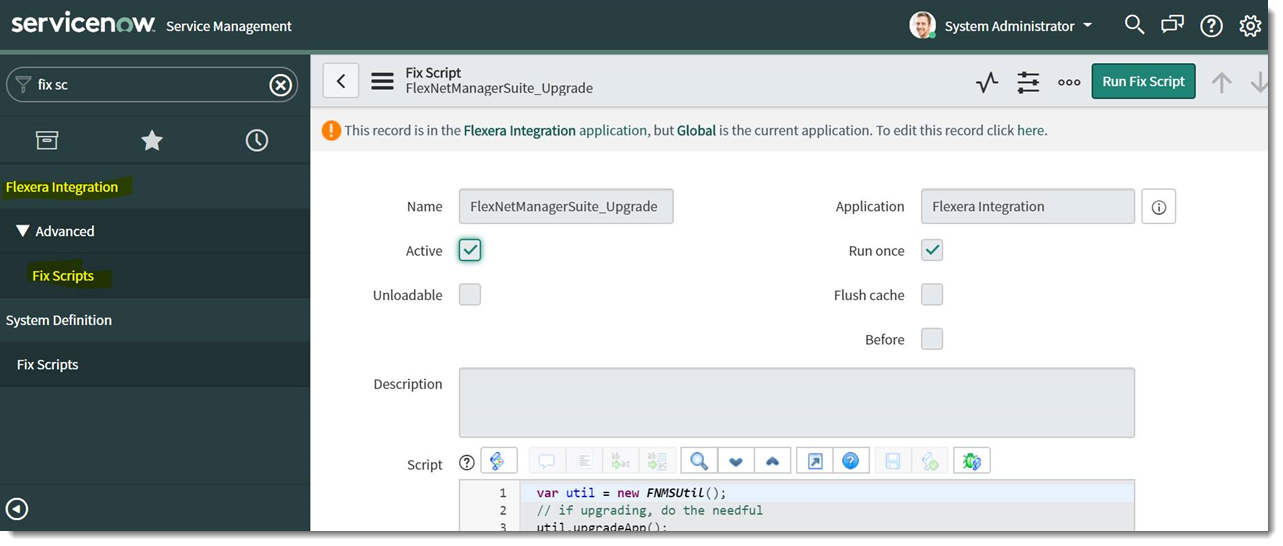Show favorites star tab in navigator

[152, 141]
